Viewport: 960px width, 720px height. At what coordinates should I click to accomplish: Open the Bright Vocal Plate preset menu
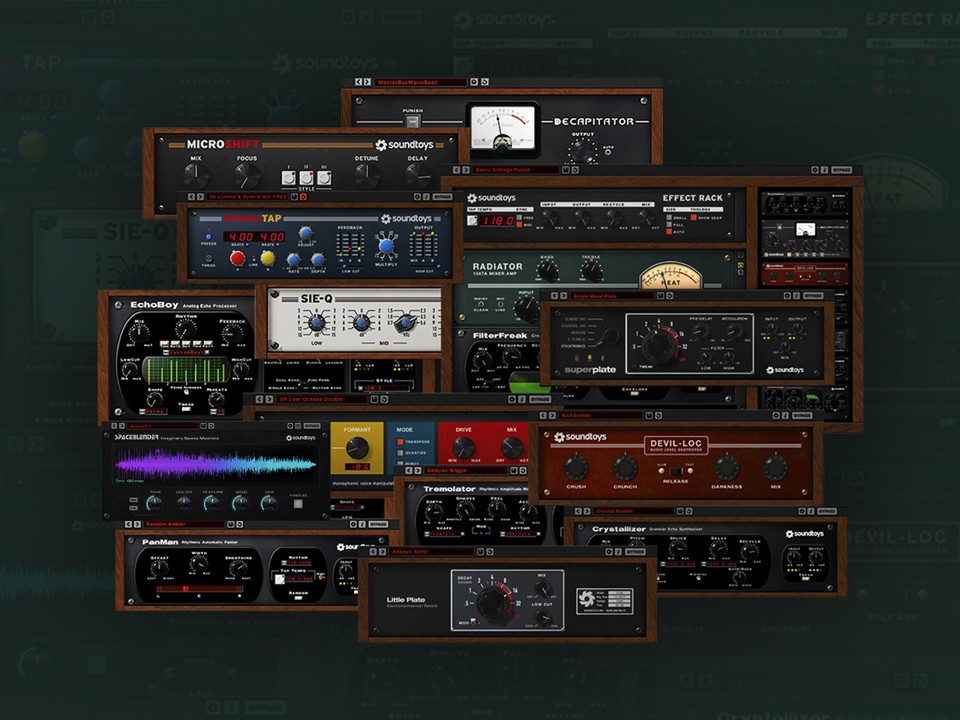(x=615, y=294)
